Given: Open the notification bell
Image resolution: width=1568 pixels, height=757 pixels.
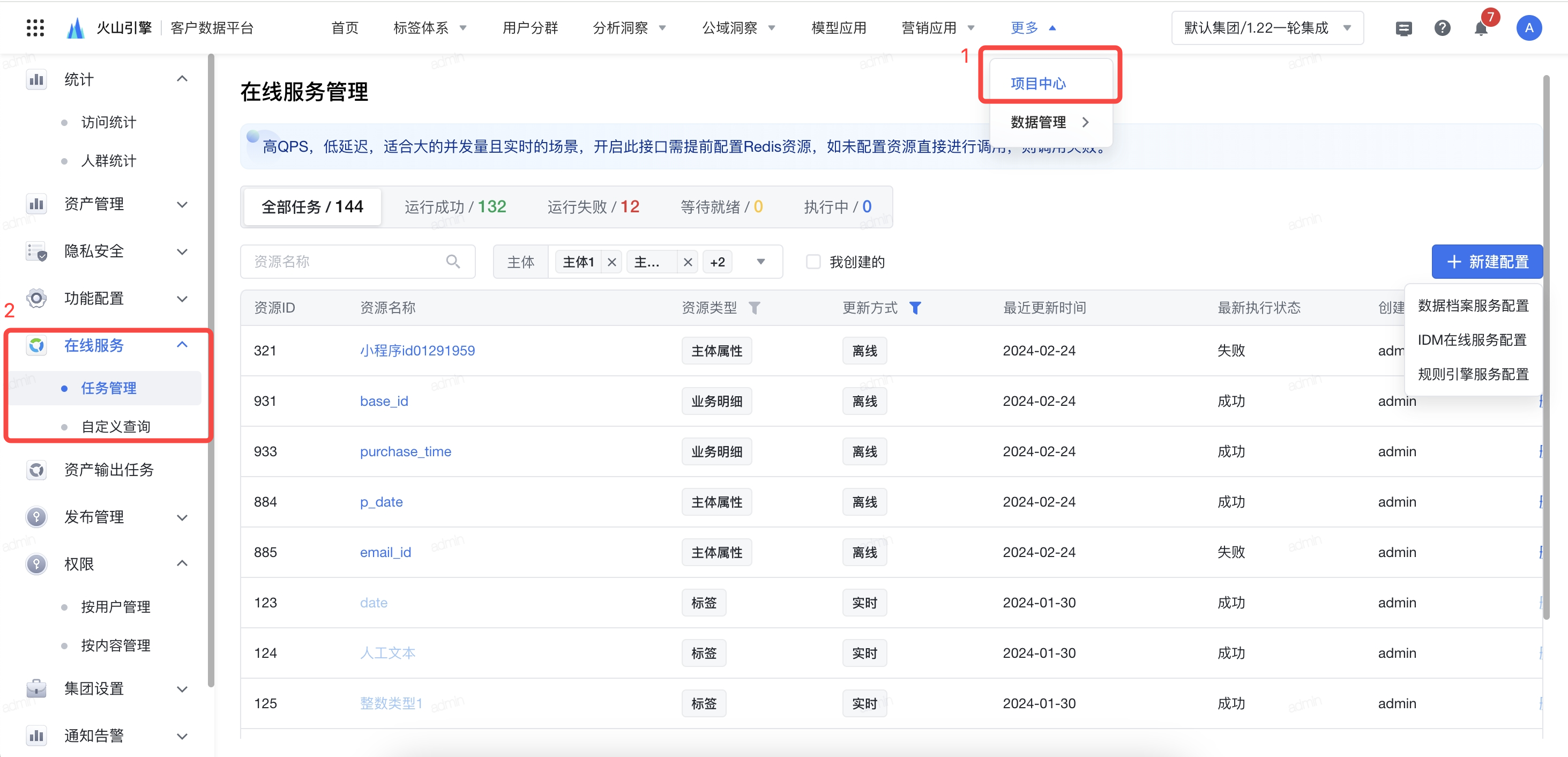Looking at the screenshot, I should pos(1480,28).
